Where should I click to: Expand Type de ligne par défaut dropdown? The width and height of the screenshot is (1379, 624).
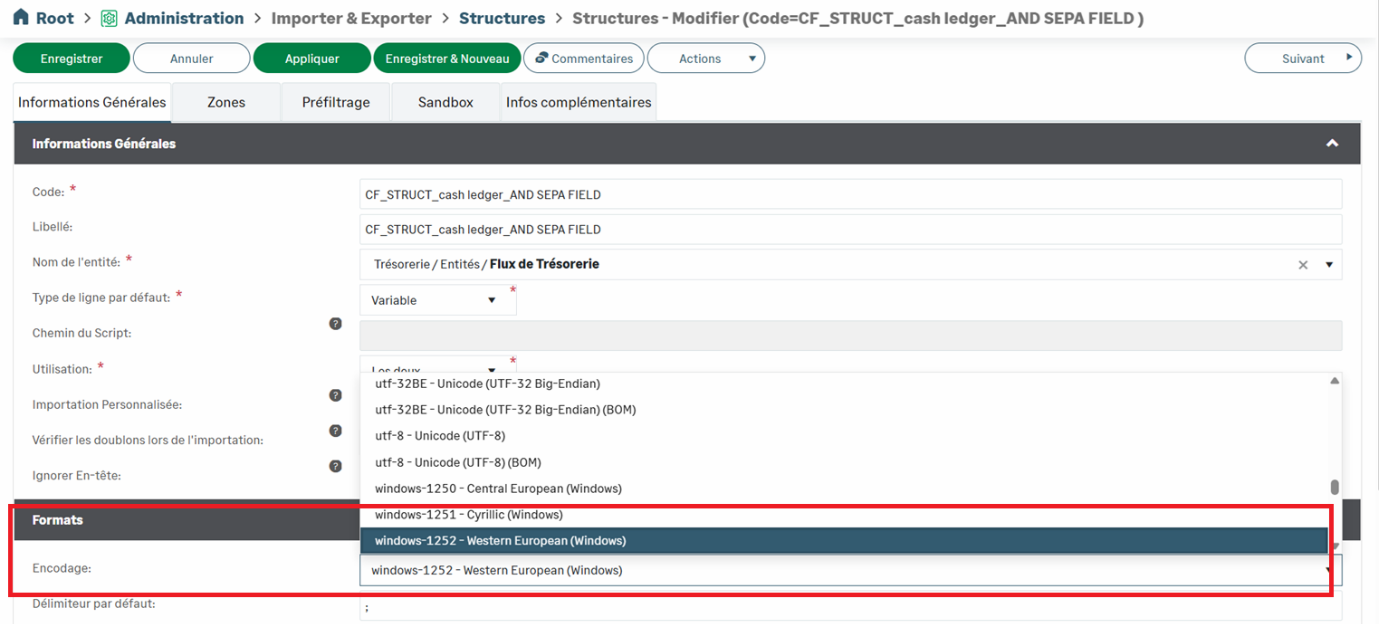[491, 300]
